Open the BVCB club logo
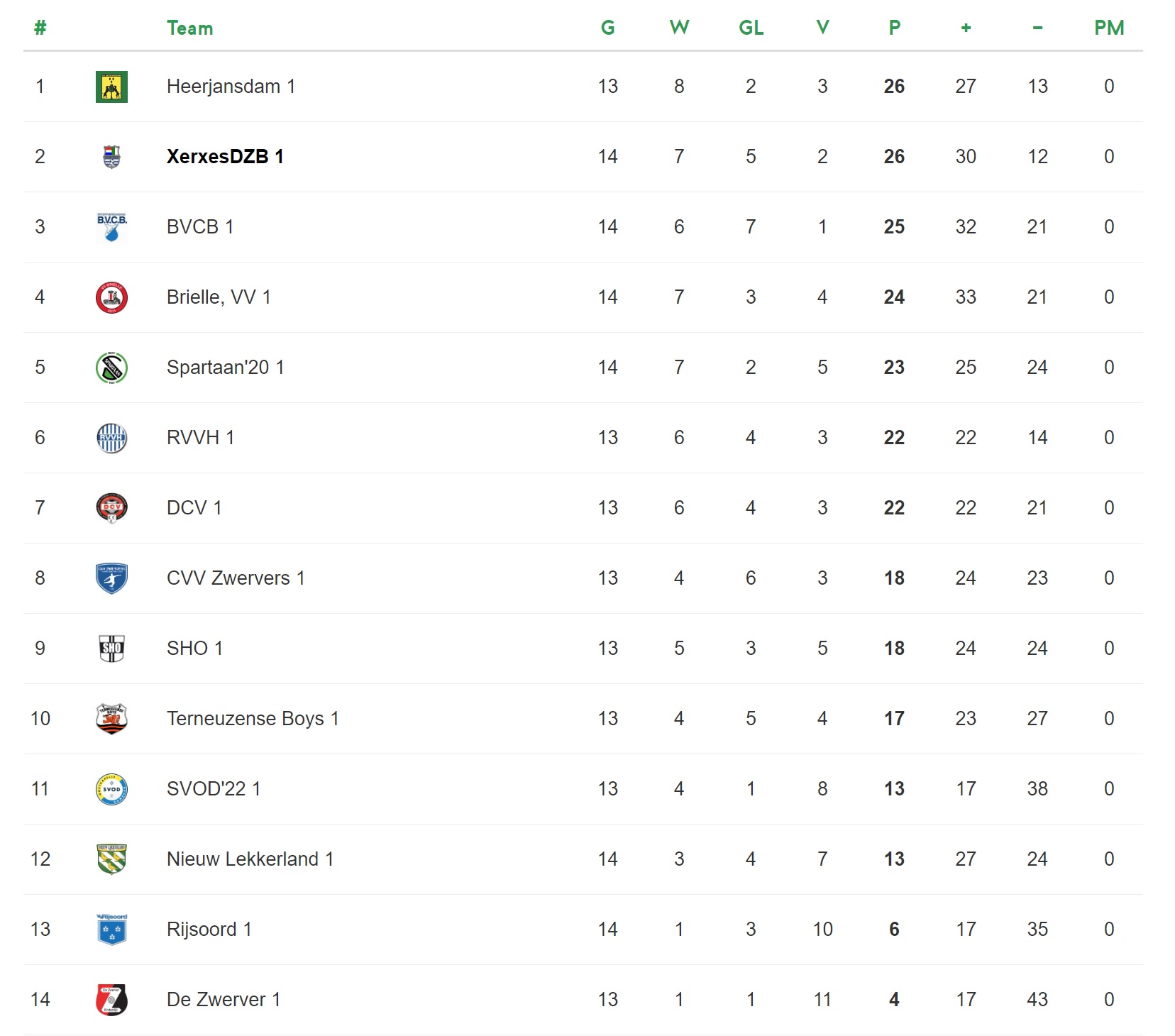This screenshot has width=1175, height=1036. point(111,227)
